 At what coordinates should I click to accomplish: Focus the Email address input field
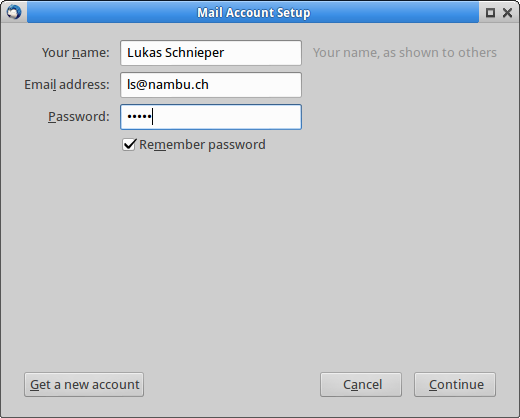tap(211, 85)
